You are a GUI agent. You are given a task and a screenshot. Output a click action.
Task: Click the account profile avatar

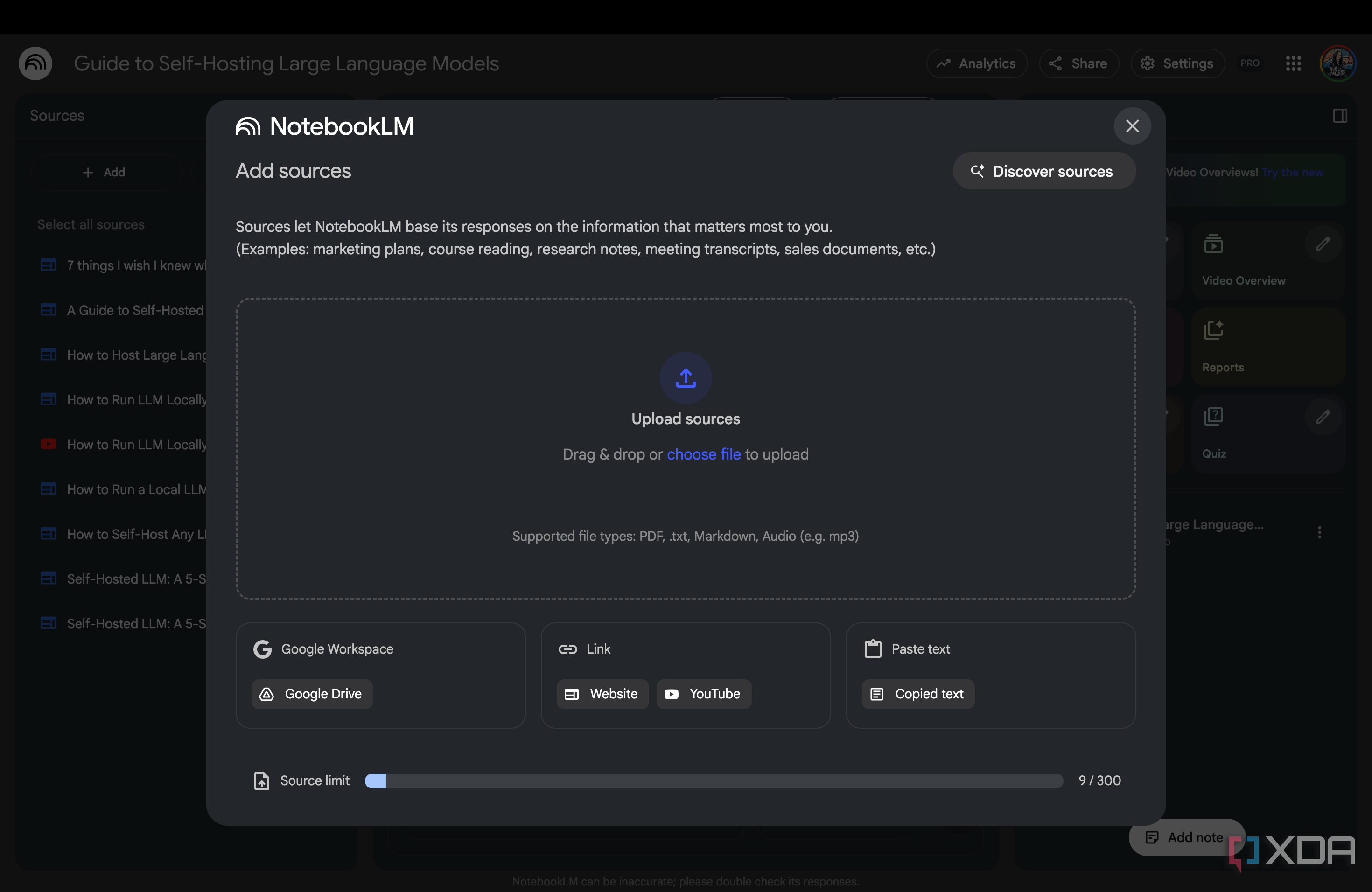pyautogui.click(x=1338, y=63)
